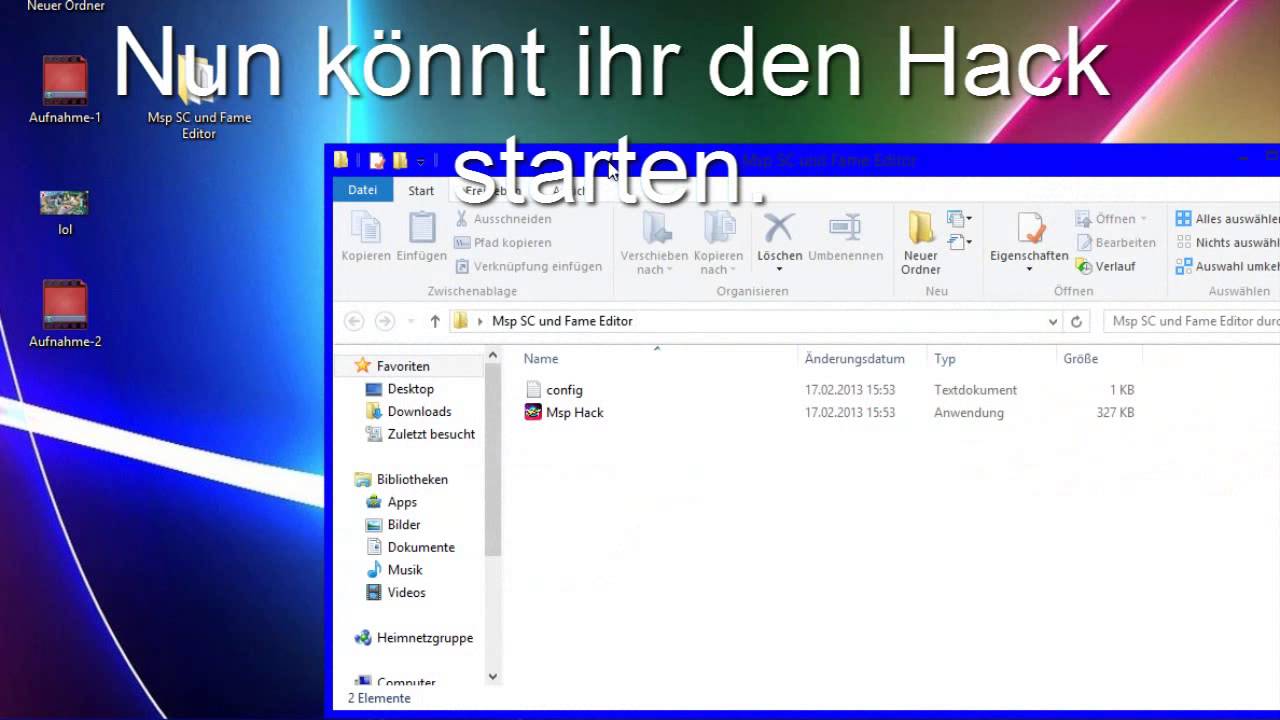Choose Pfad kopieren in the ribbon
Image resolution: width=1280 pixels, height=720 pixels.
pyautogui.click(x=502, y=243)
